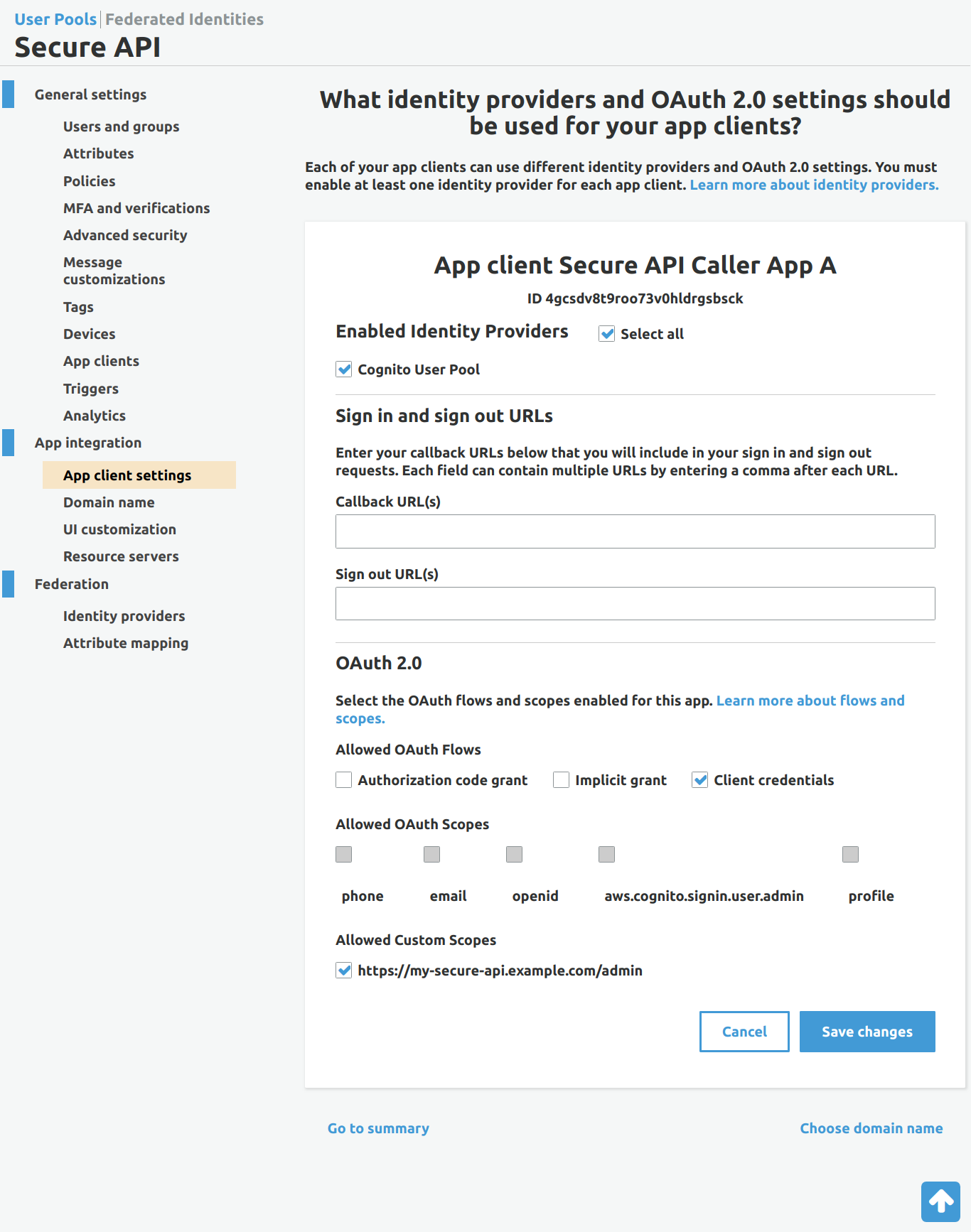Switch to the Federated Identities tab
This screenshot has width=971, height=1232.
click(x=184, y=19)
